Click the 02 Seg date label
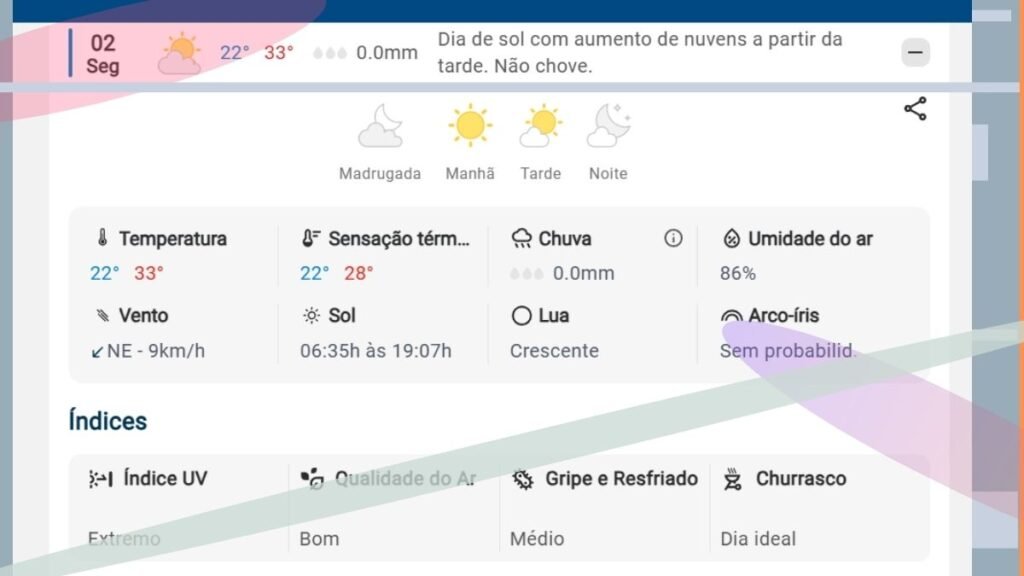 [102, 54]
